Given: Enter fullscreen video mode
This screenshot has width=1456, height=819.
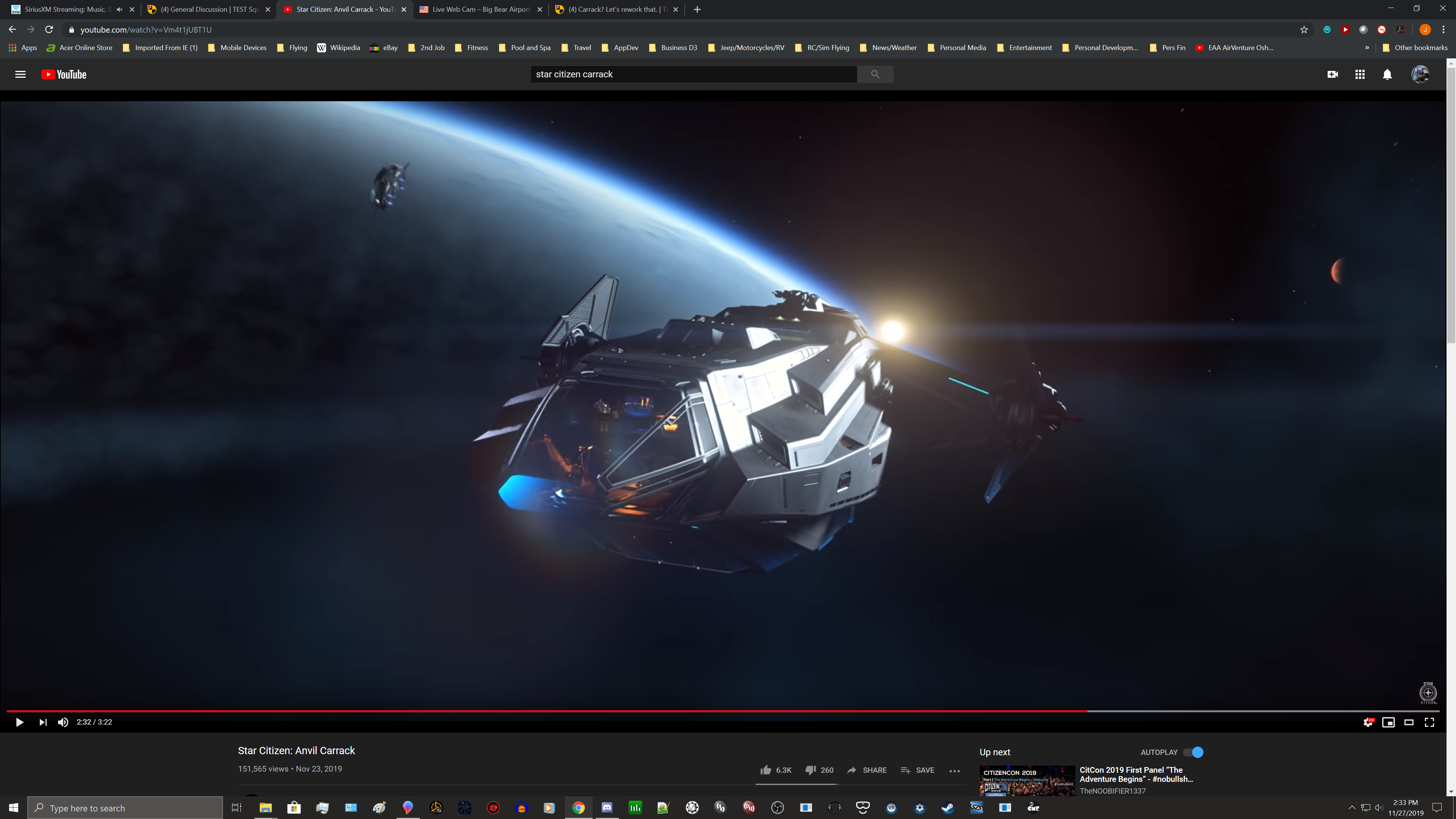Looking at the screenshot, I should 1429,722.
